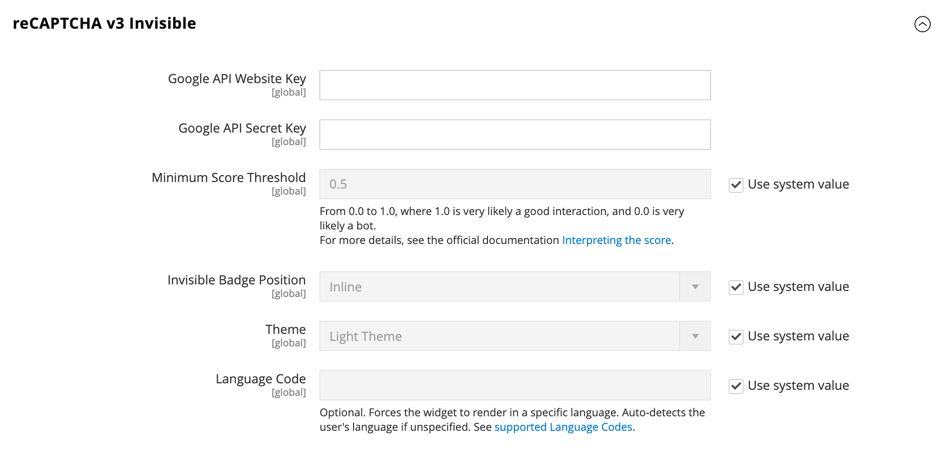
Task: Open the supported Language Codes link
Action: 563,427
